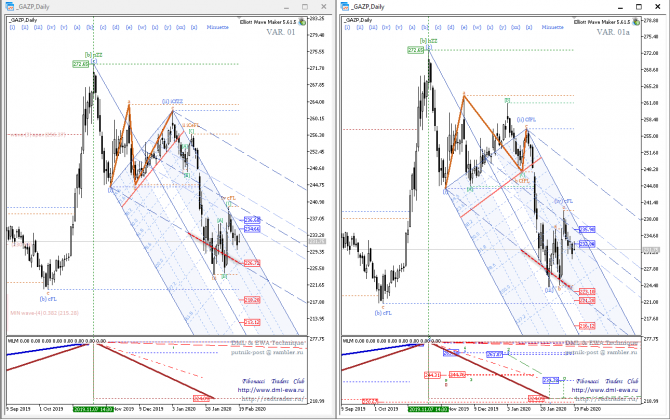Screen dimensions: 670x420
Task: Click 'MIN wave-(4) 0.382' label in VAR. 01 chart
Action: [44, 313]
